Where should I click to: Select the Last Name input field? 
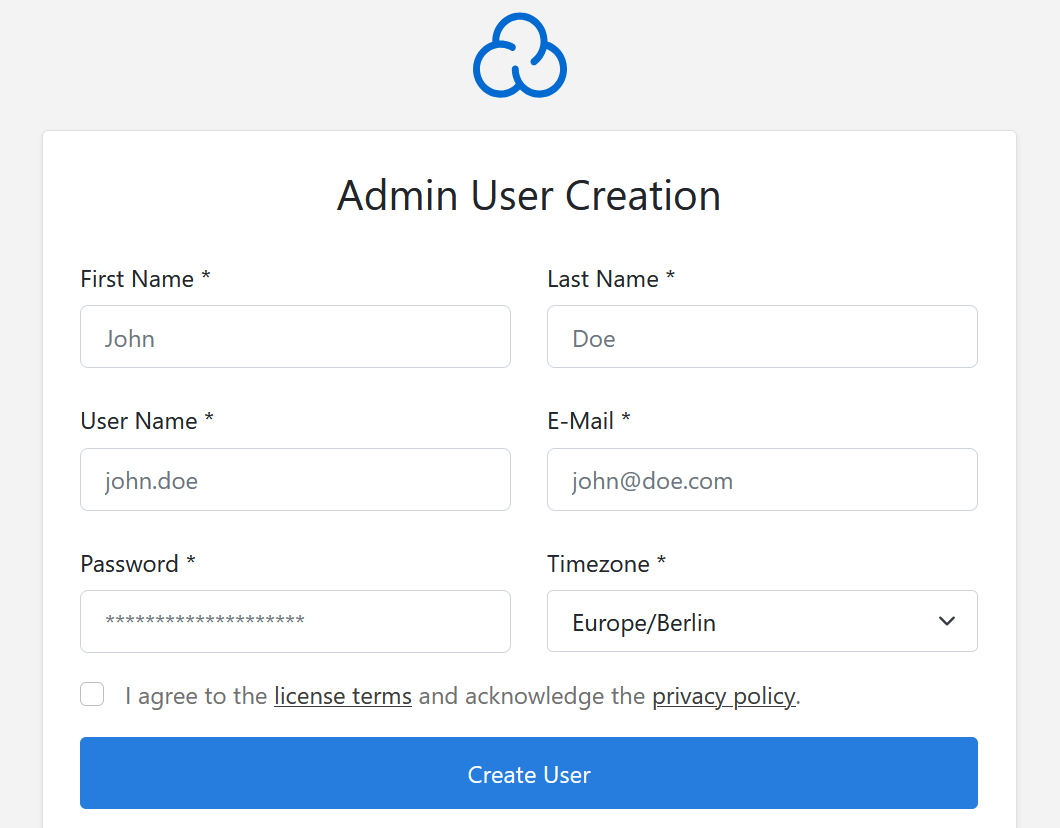pyautogui.click(x=762, y=337)
